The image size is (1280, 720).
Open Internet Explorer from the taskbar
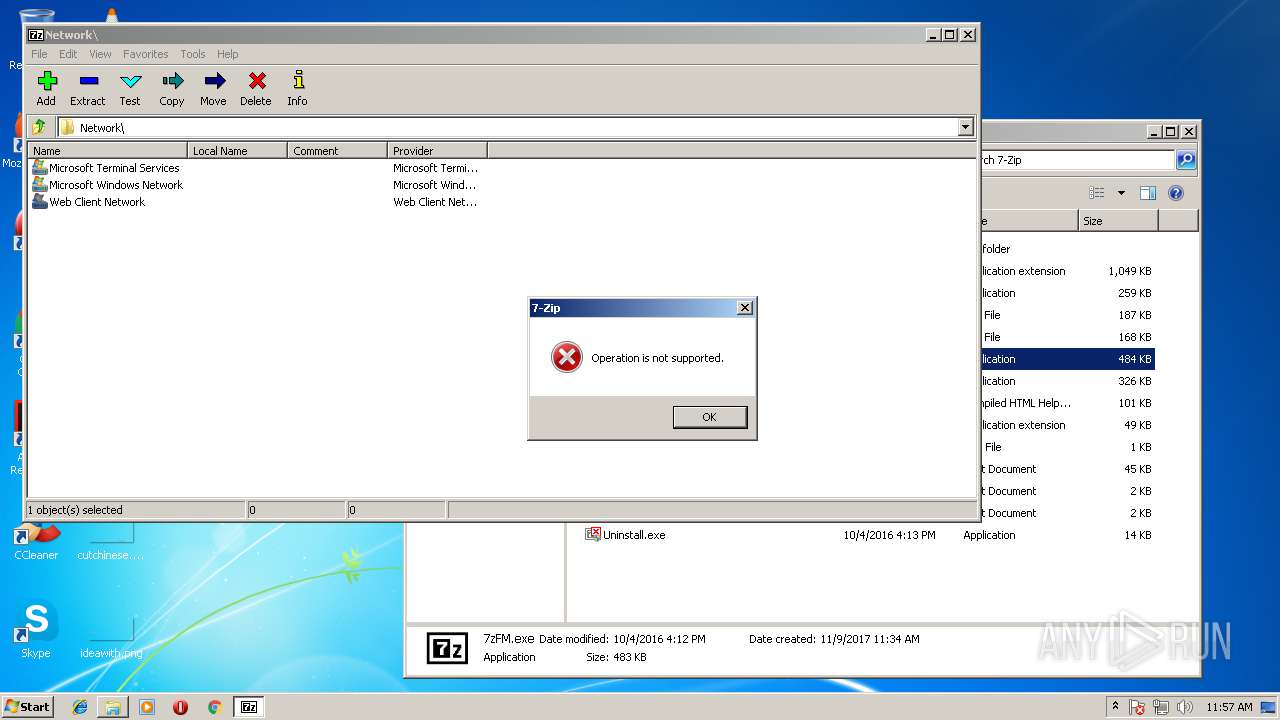80,707
